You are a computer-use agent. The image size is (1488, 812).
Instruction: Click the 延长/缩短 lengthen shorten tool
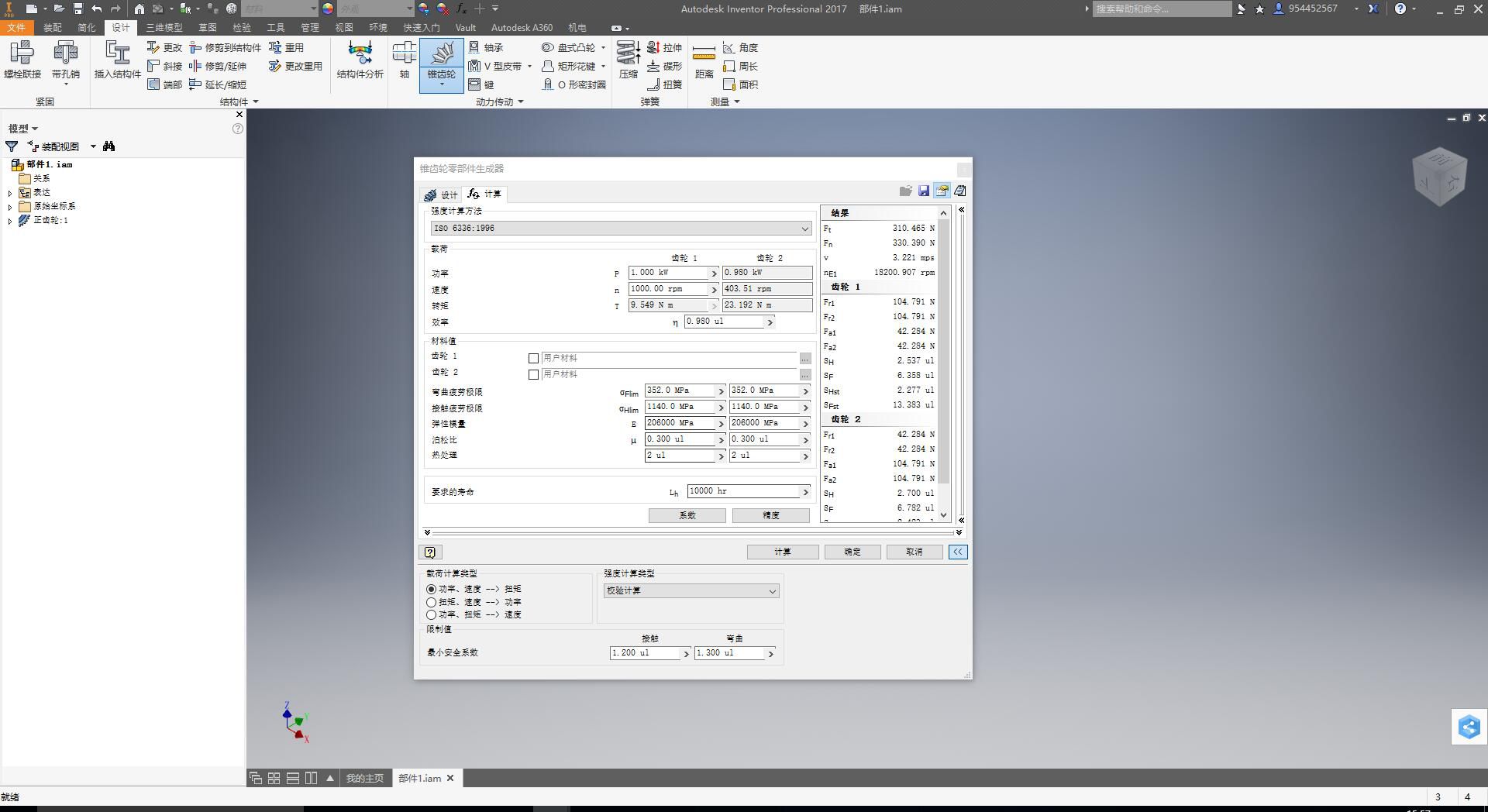pos(218,84)
